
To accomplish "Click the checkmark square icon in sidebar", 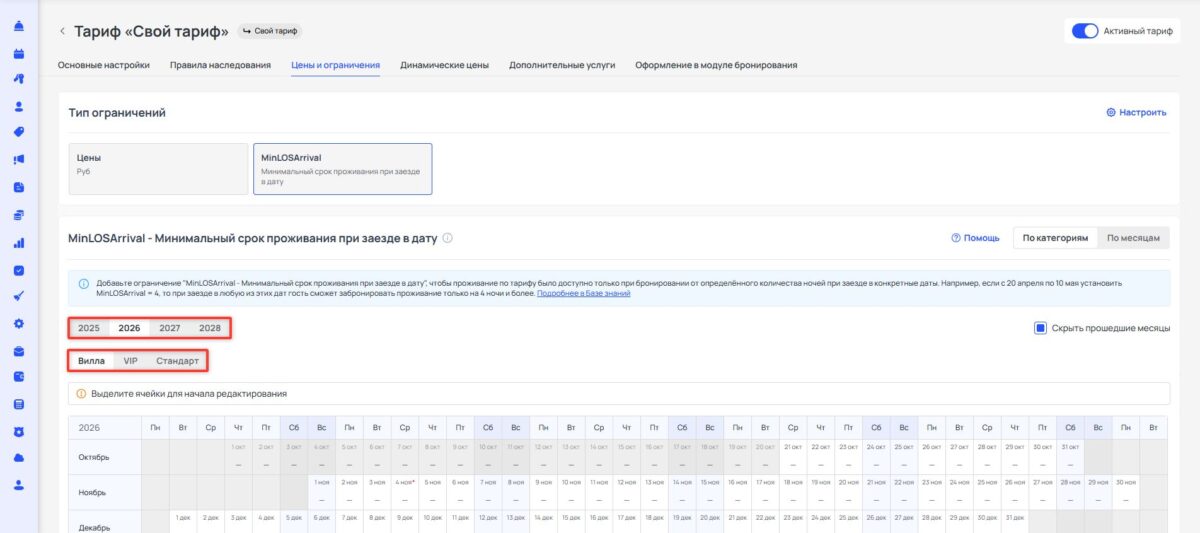I will (19, 270).
